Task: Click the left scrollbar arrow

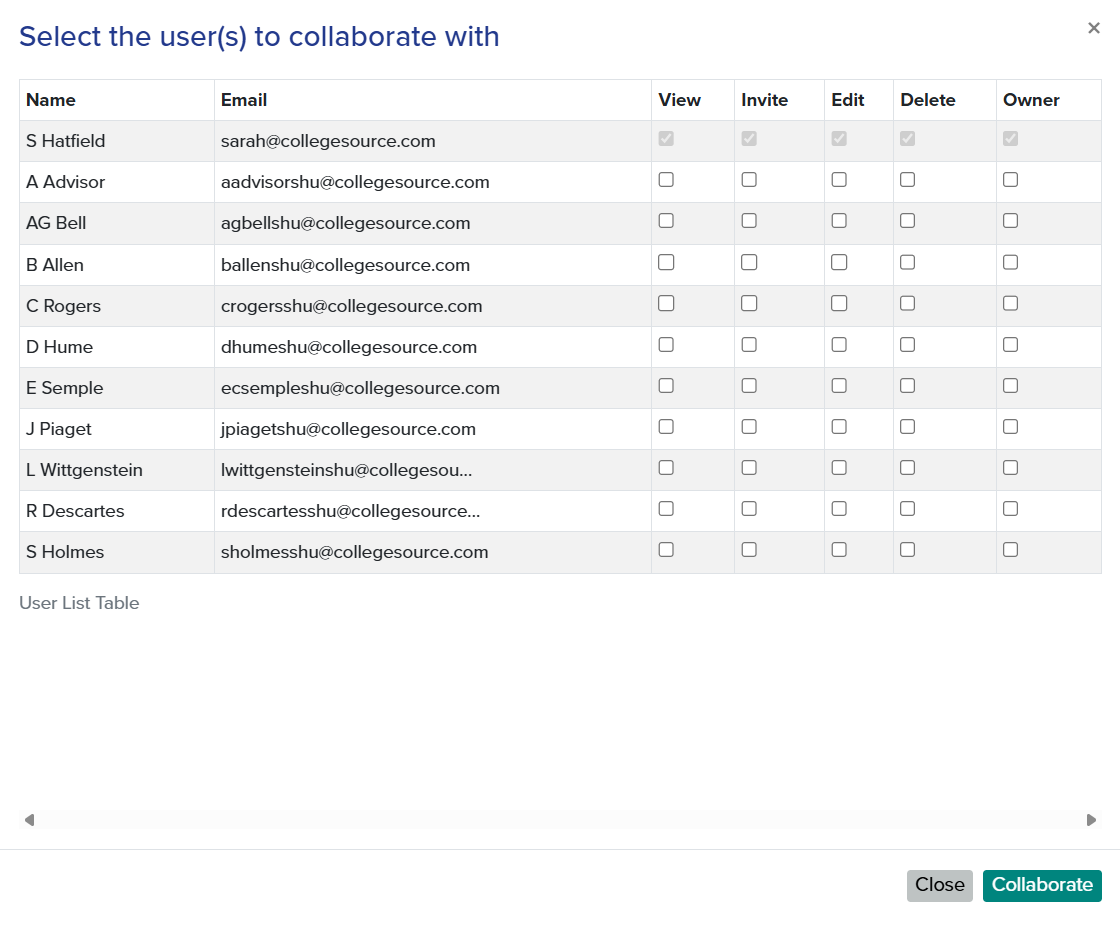Action: (x=29, y=819)
